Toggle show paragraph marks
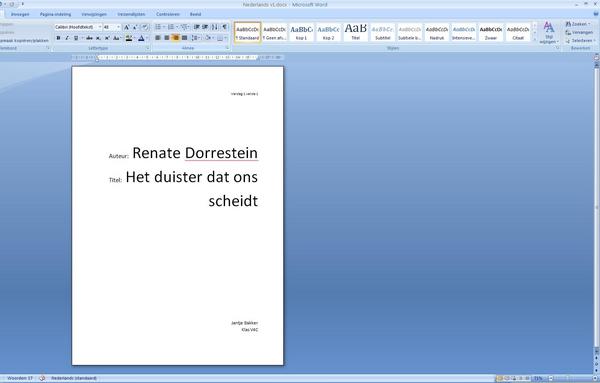600x383 pixels. pyautogui.click(x=224, y=27)
